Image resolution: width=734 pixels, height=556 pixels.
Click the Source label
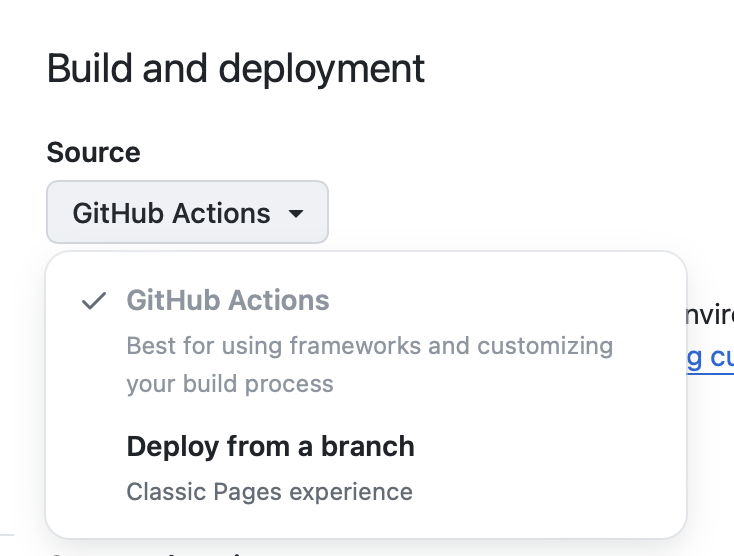[93, 152]
